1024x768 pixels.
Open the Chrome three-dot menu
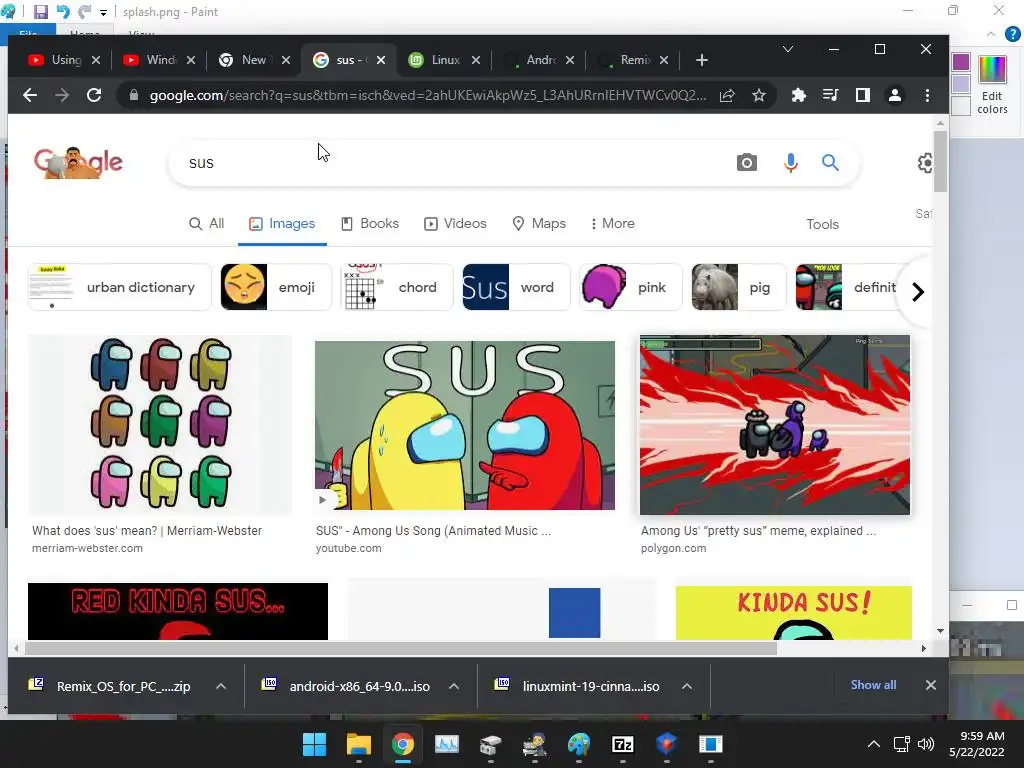(x=927, y=95)
